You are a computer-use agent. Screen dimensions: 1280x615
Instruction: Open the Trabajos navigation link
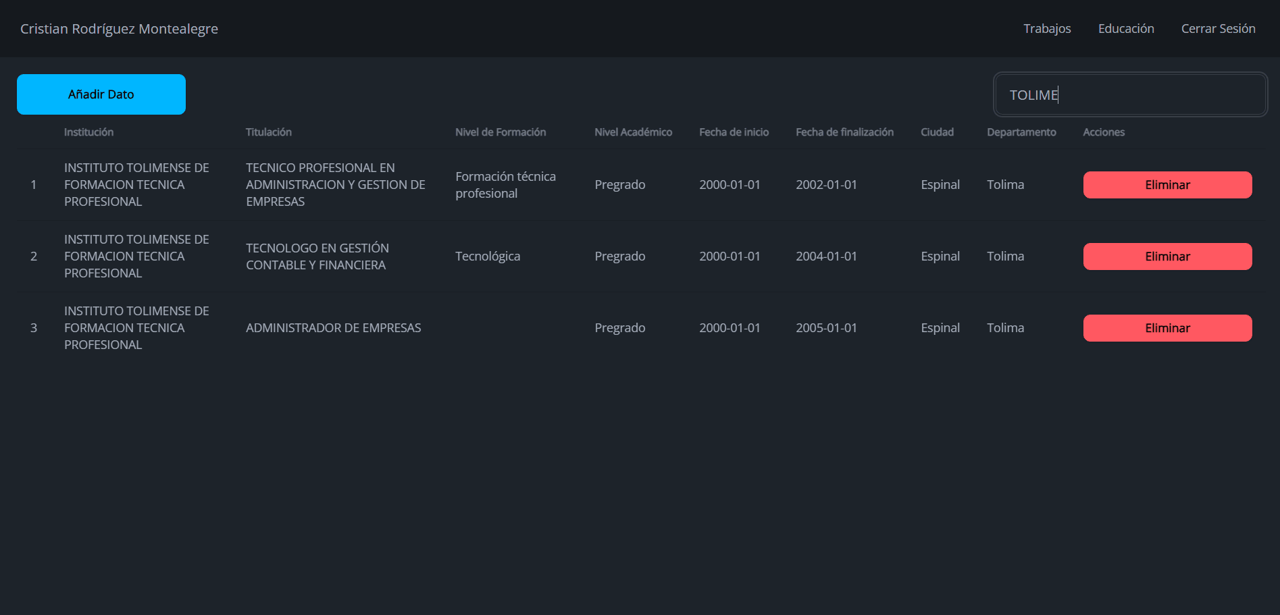(1047, 28)
